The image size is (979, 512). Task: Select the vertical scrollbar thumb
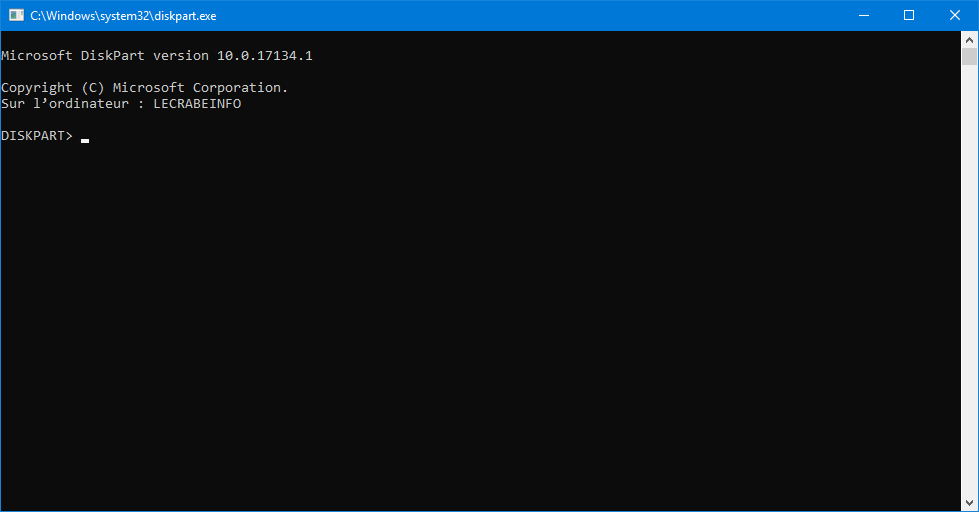970,57
